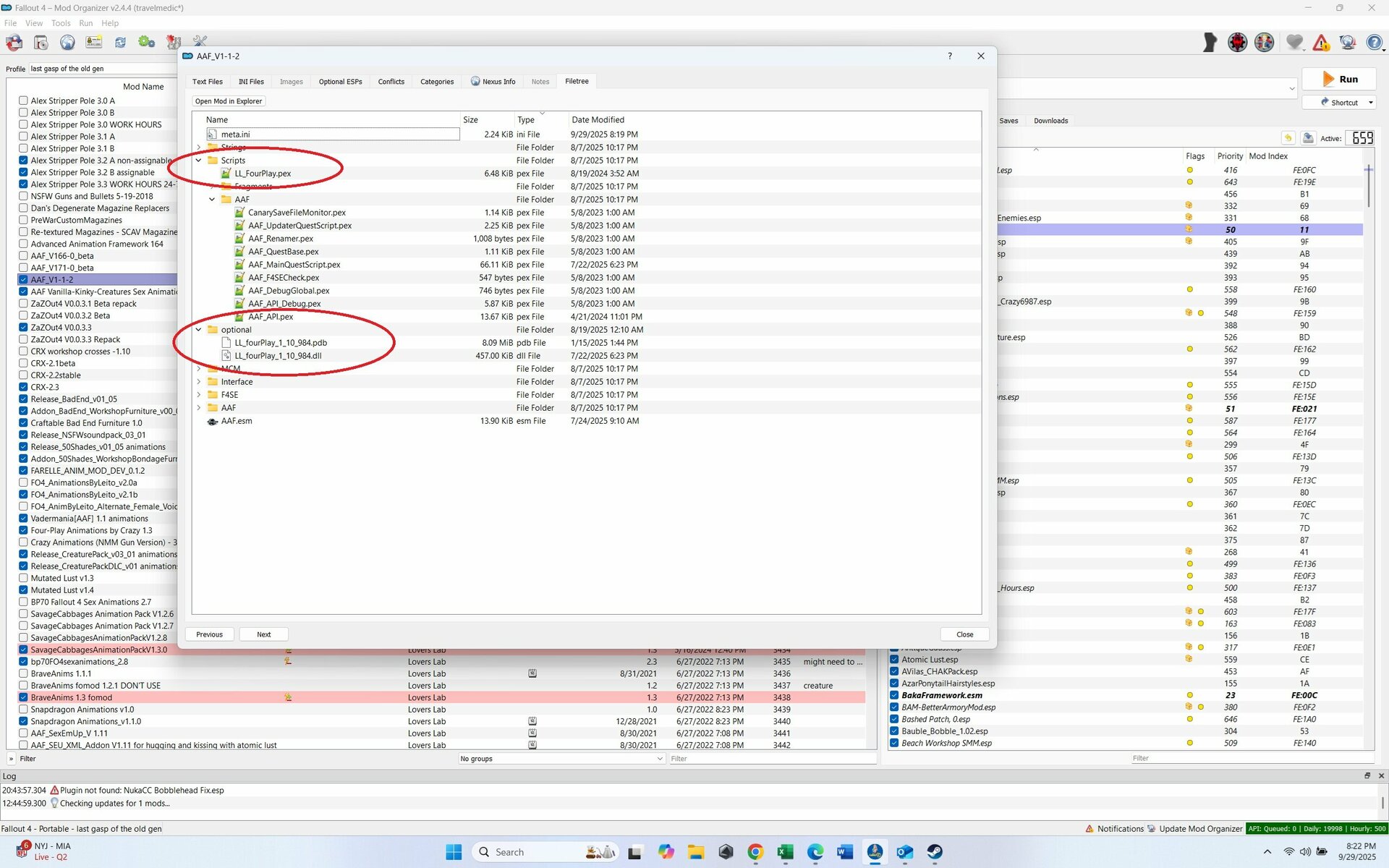Open the warning triangle notifications icon
The image size is (1389, 868).
pos(1321,43)
